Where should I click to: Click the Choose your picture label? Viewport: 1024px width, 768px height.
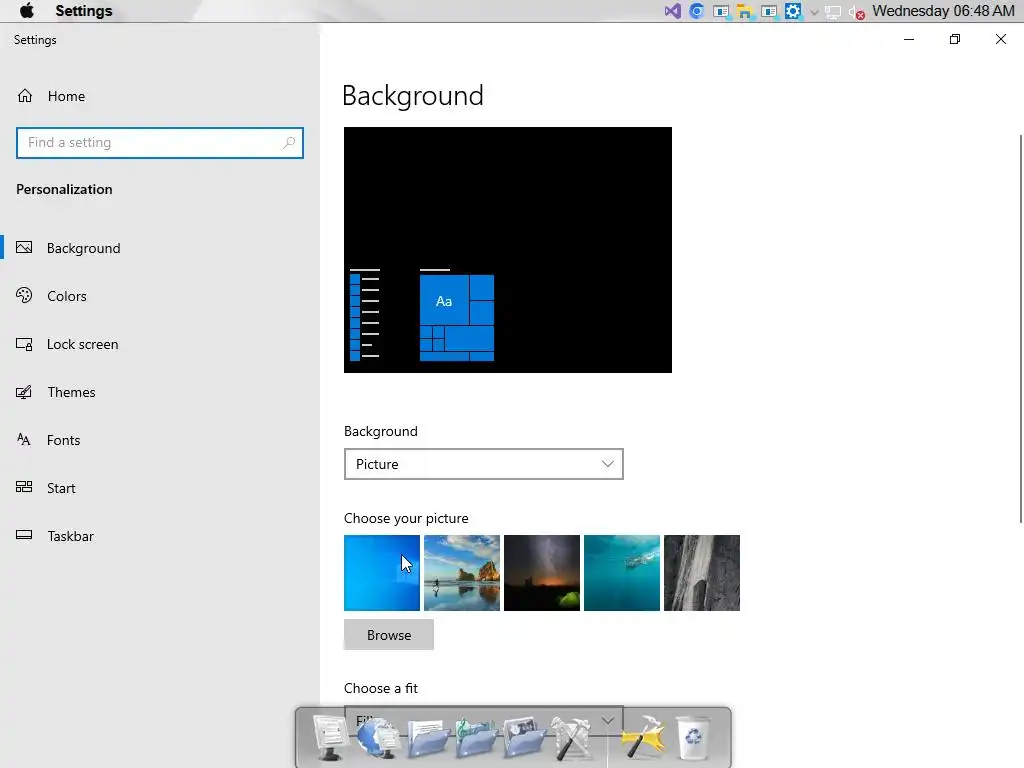(x=406, y=518)
